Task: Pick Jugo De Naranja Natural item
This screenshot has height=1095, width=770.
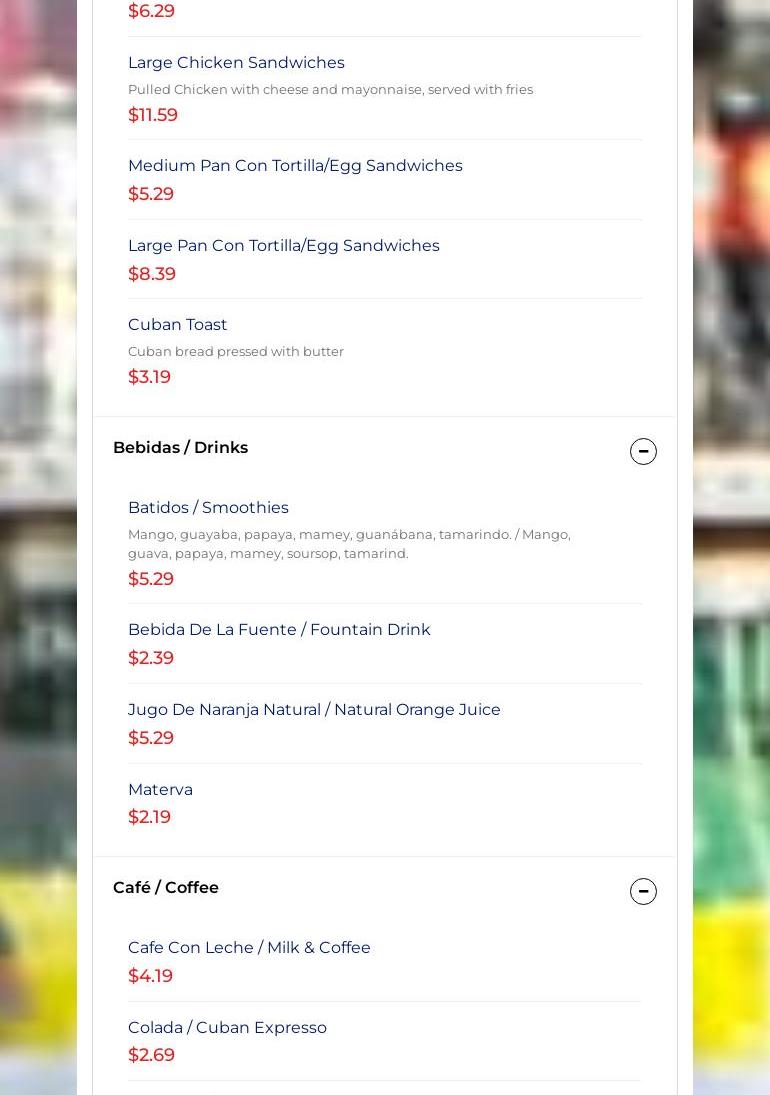Action: click(x=314, y=710)
